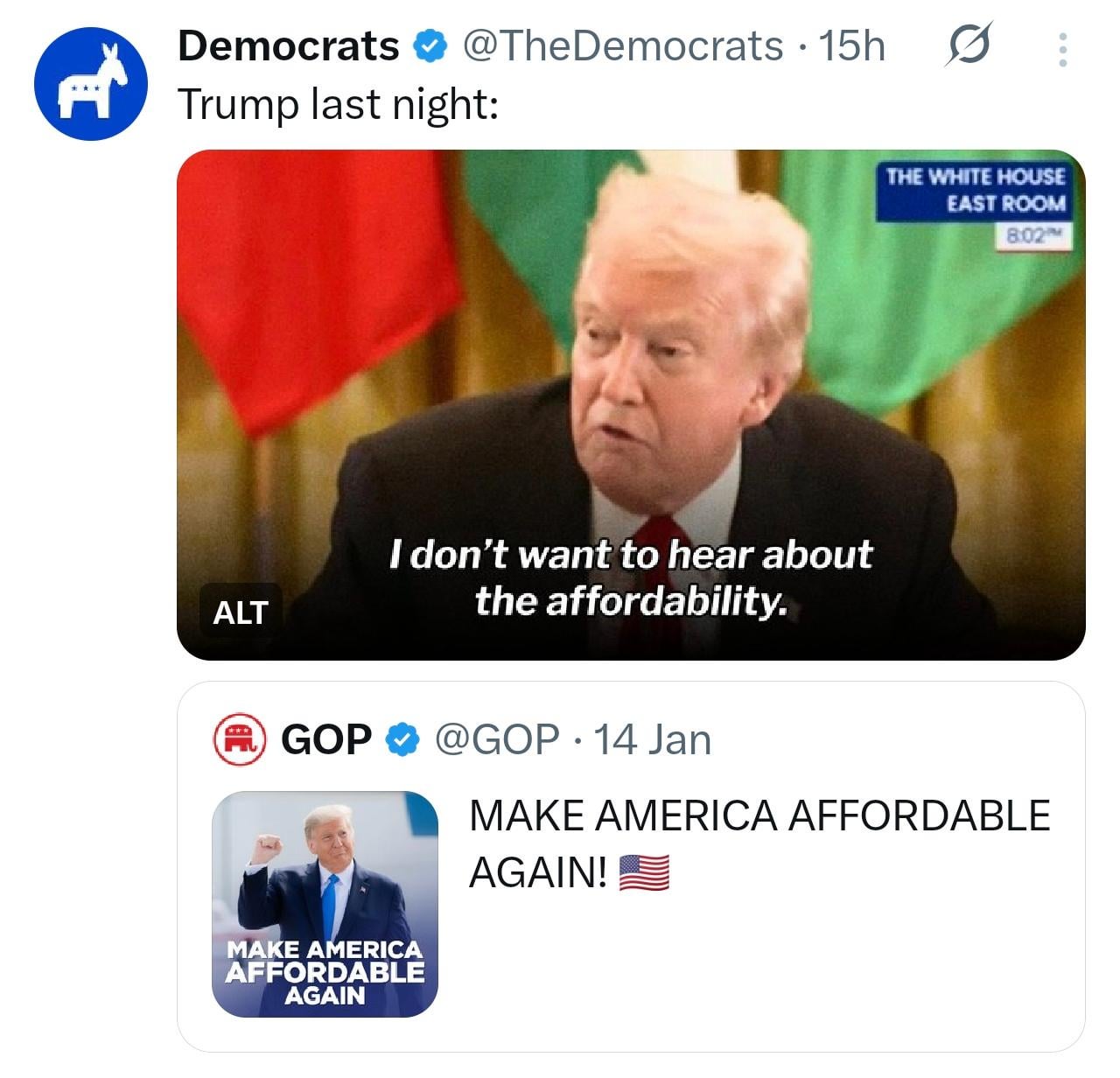Screen dimensions: 1120x1078
Task: Visit the @TheDemocrats handle
Action: [x=622, y=46]
